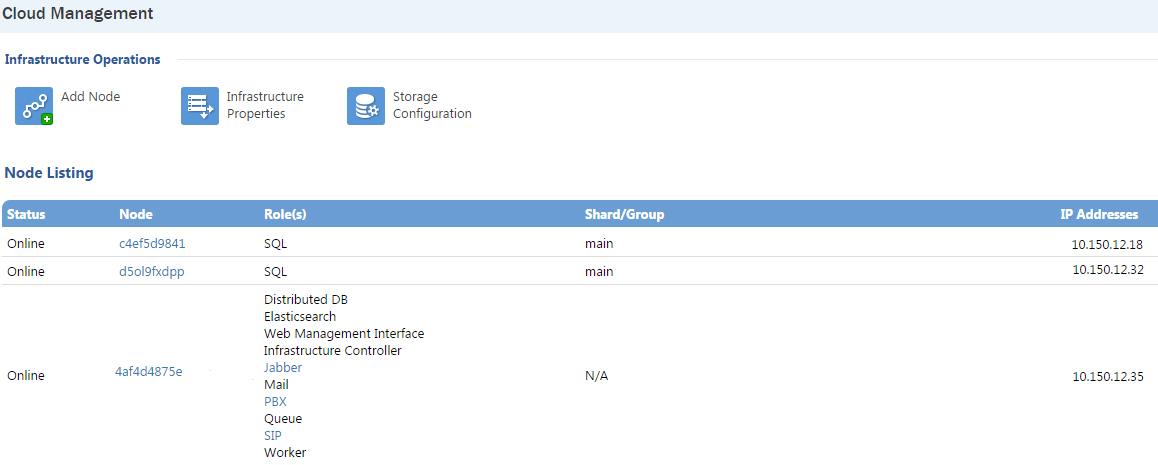
Task: Click the Online status of c4ef5d9841
Action: [26, 244]
